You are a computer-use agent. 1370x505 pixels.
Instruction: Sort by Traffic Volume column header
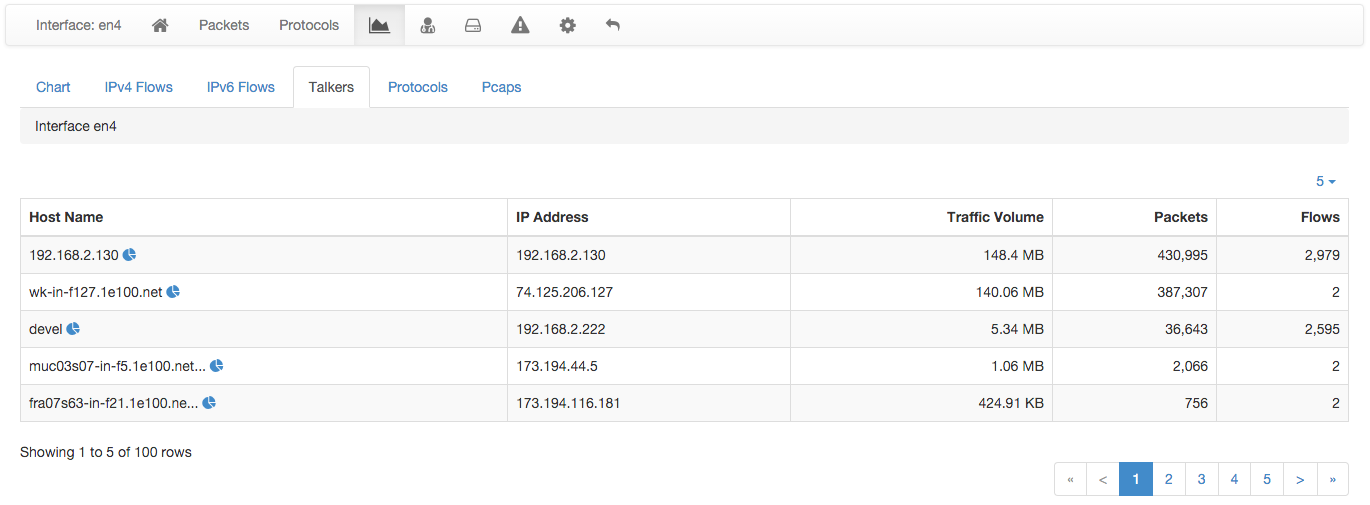tap(995, 217)
